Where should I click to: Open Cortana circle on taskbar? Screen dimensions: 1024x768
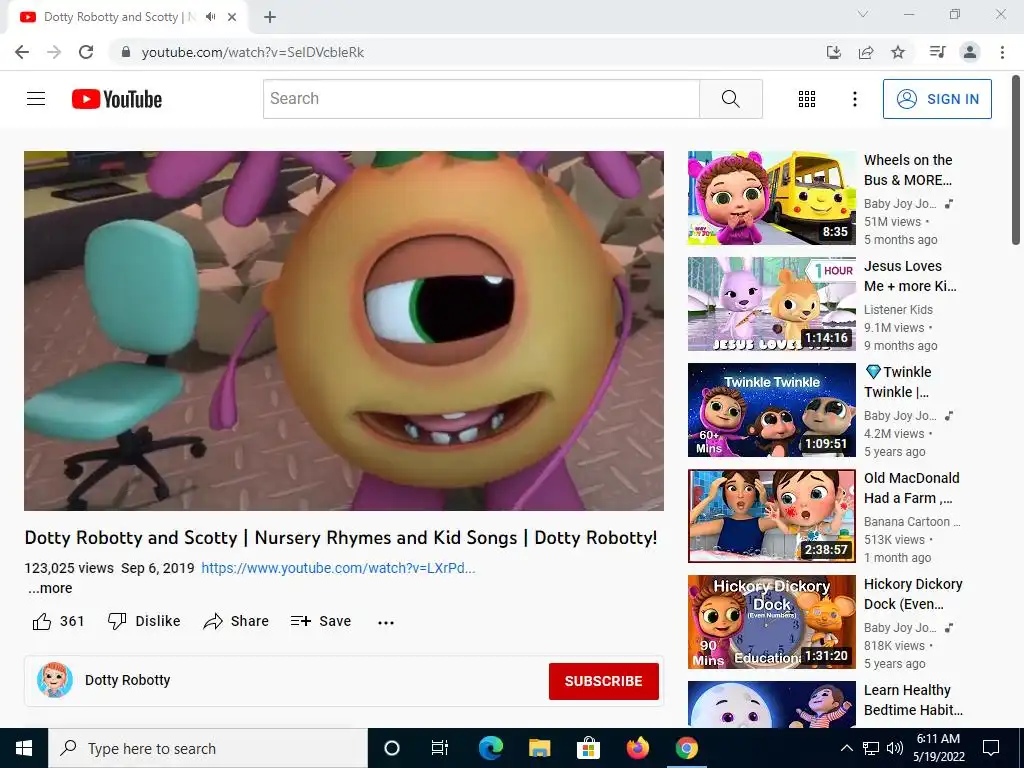point(391,748)
